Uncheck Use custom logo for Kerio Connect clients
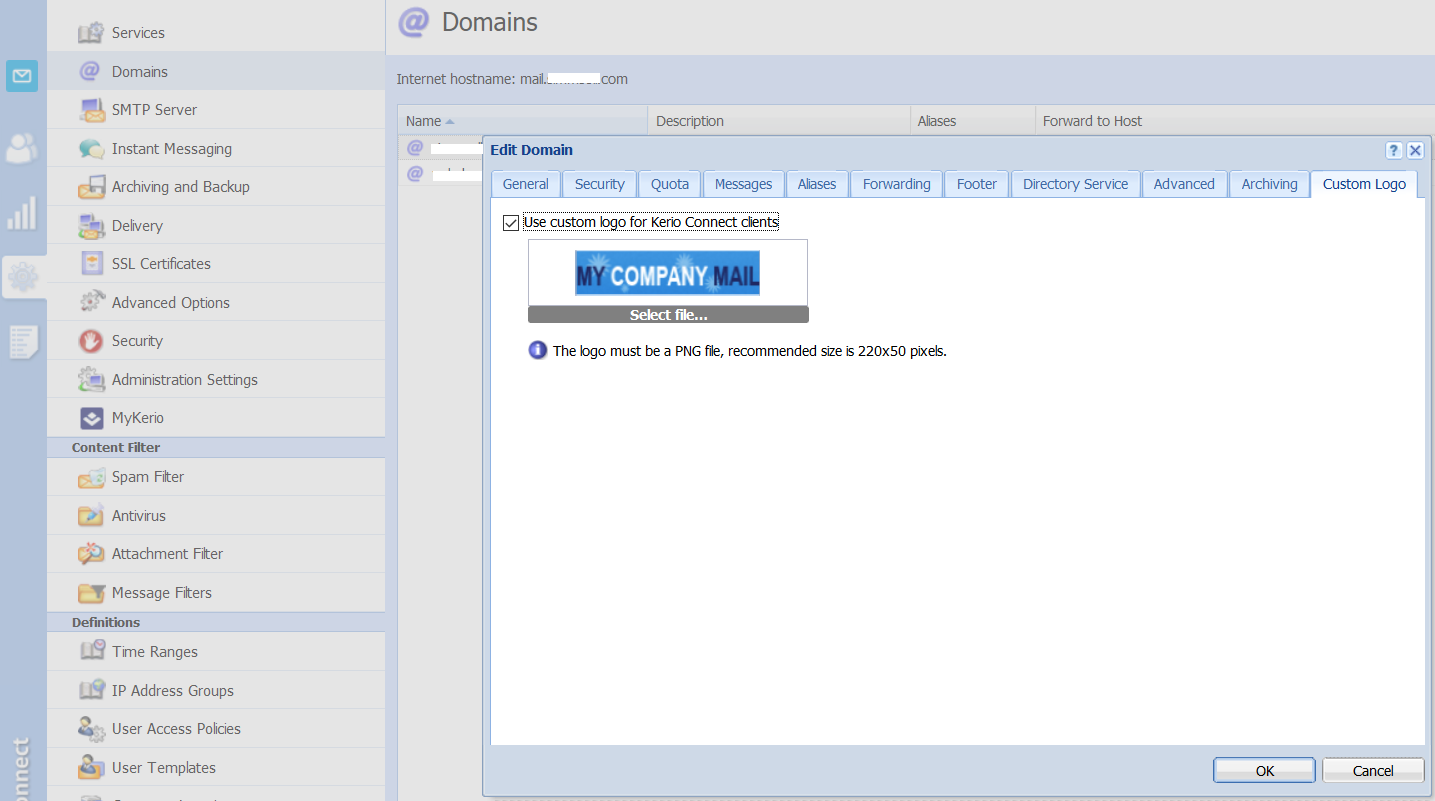The image size is (1435, 801). (x=511, y=222)
